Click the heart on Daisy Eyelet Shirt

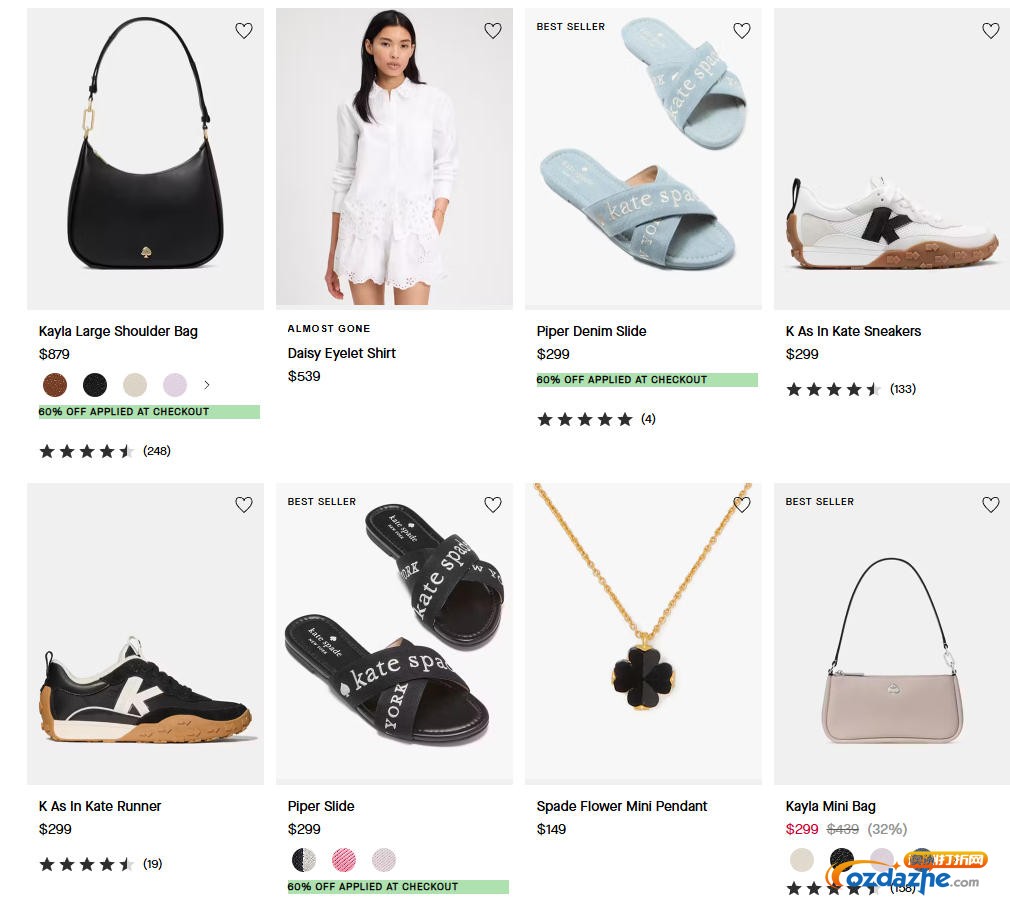(x=493, y=31)
